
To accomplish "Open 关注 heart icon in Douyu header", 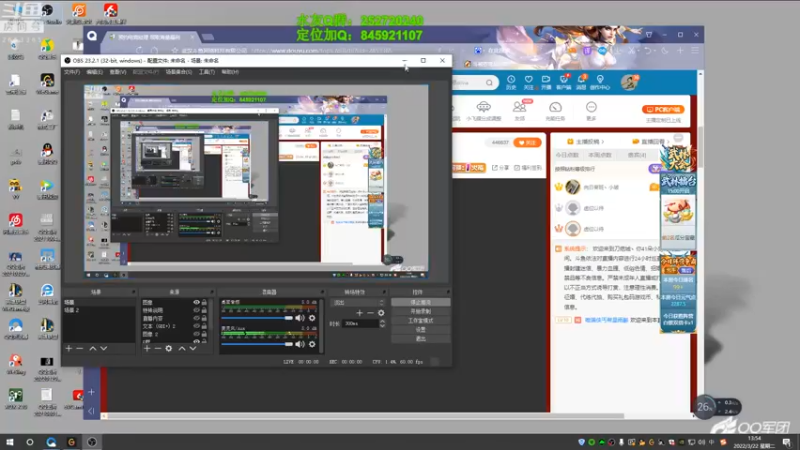I will [x=529, y=82].
